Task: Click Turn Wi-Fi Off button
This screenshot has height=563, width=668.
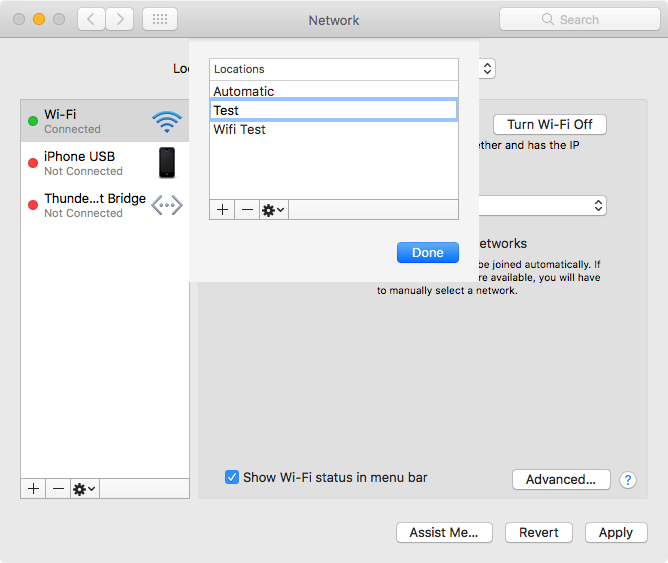Action: tap(550, 124)
